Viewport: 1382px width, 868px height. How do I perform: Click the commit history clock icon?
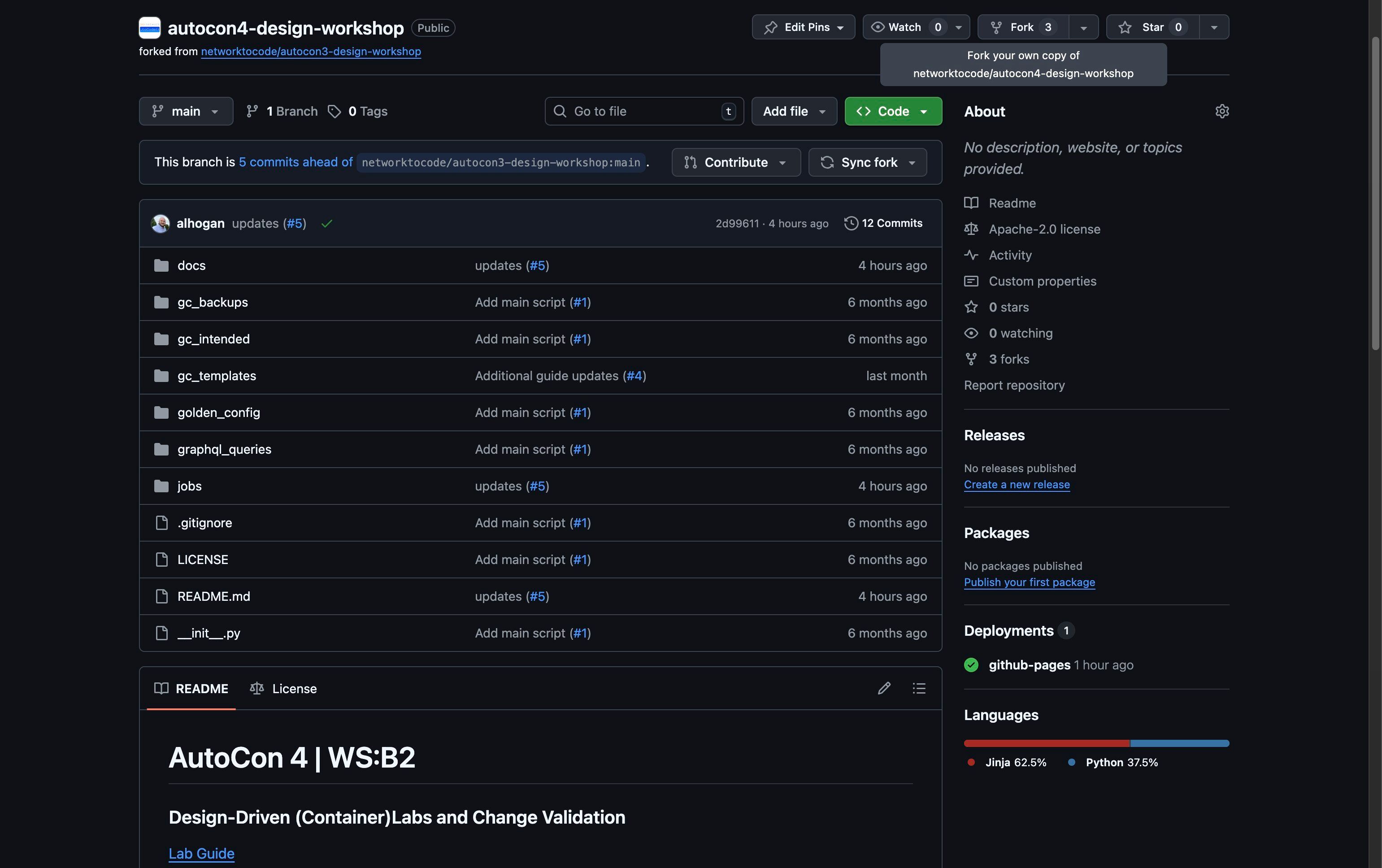point(851,223)
